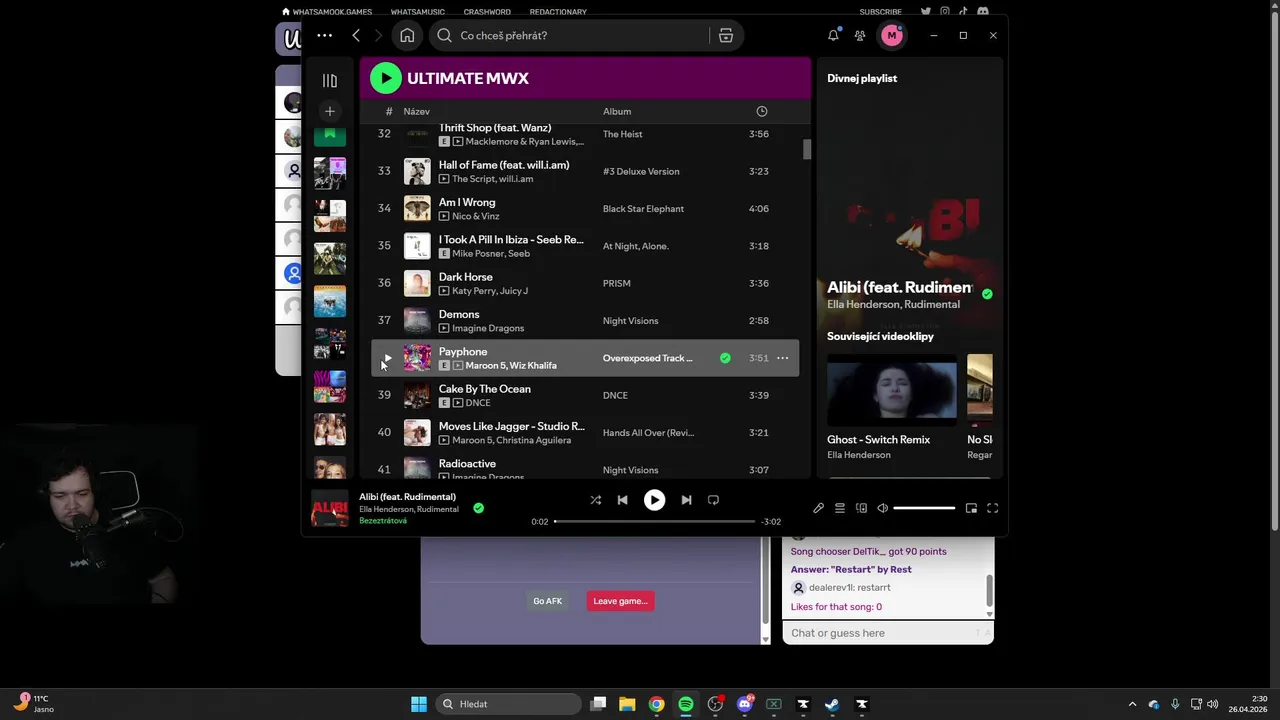Skip to the previous track
The image size is (1280, 720).
622,500
